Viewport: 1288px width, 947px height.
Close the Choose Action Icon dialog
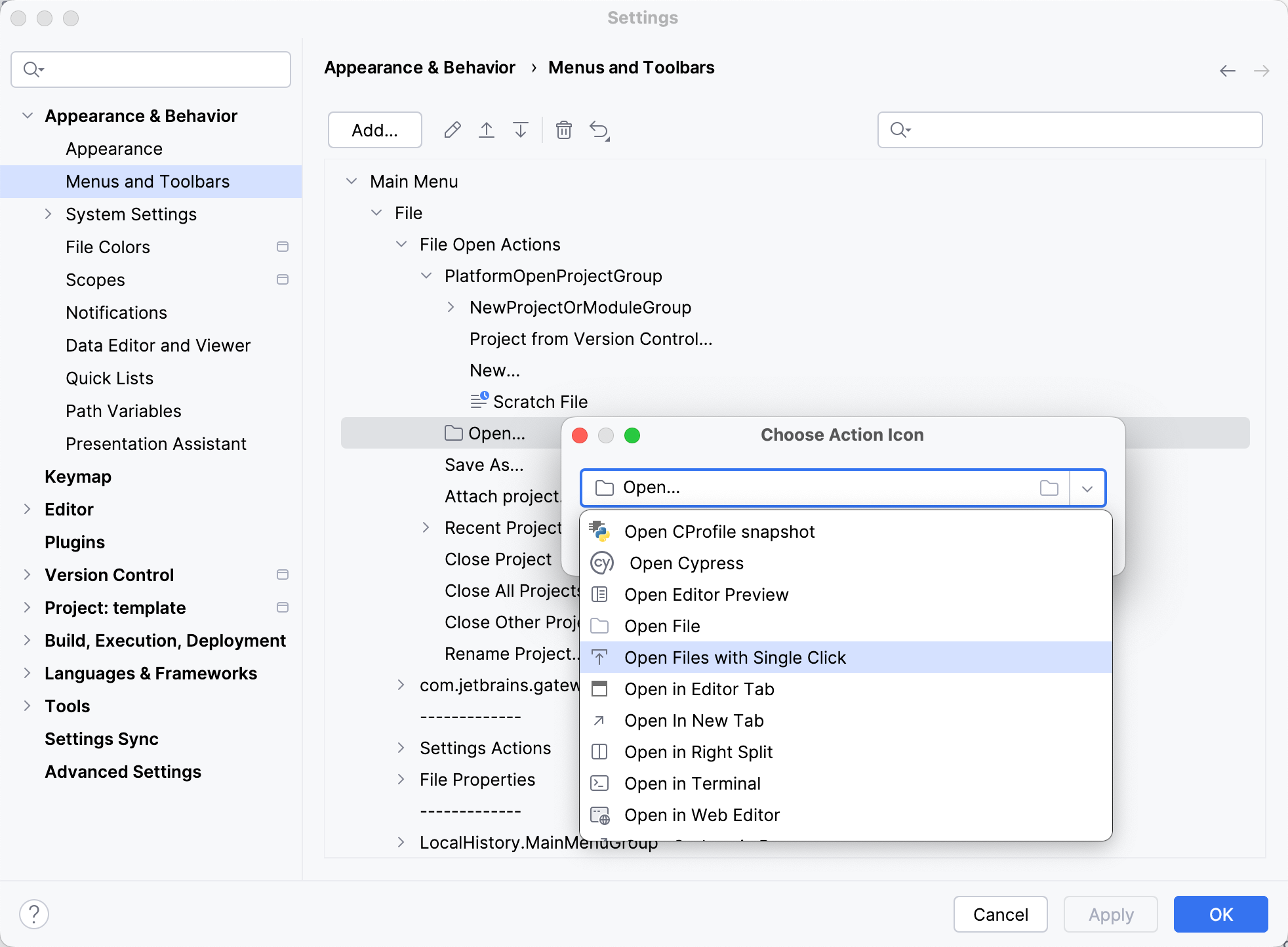[580, 435]
